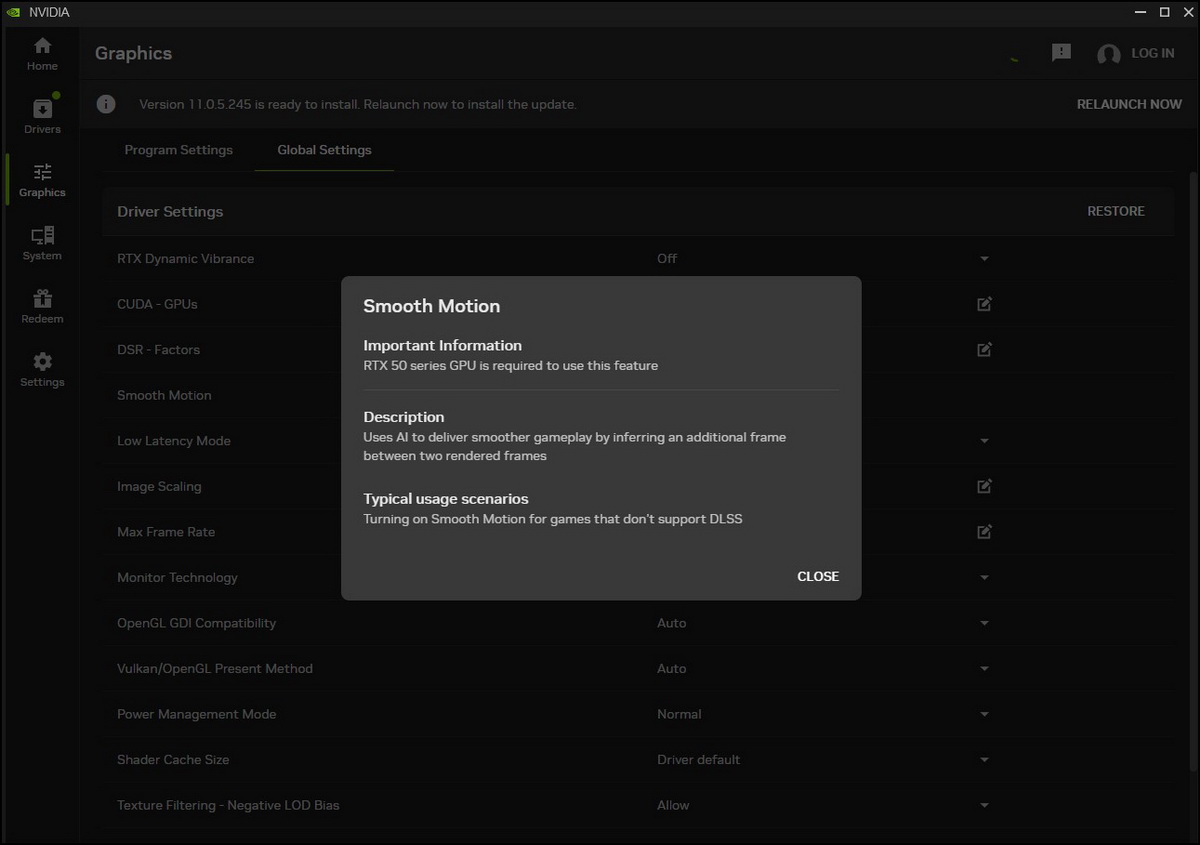
Task: Expand Monitor Technology dropdown arrow
Action: click(984, 578)
